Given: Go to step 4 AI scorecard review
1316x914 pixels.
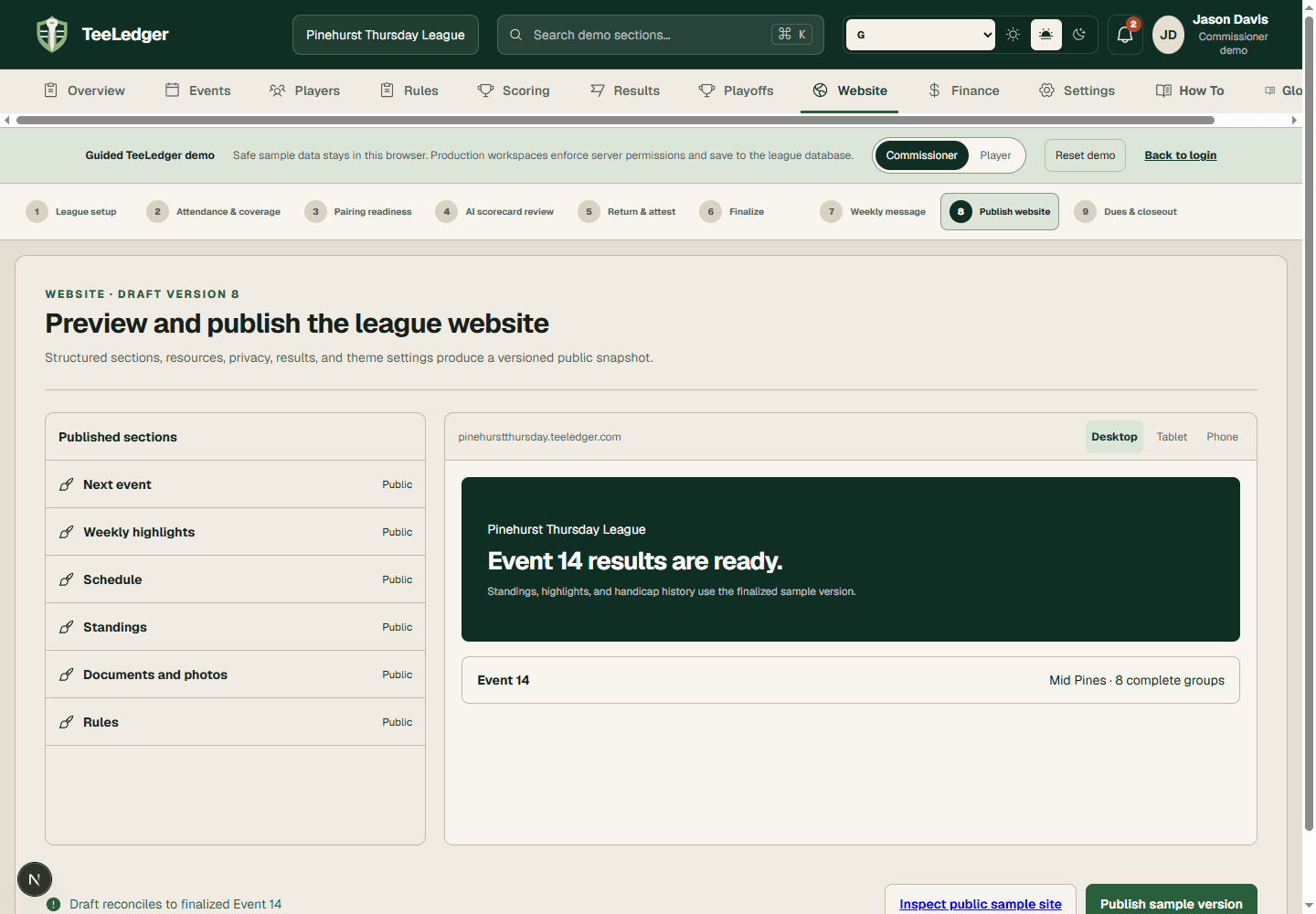Looking at the screenshot, I should [495, 211].
